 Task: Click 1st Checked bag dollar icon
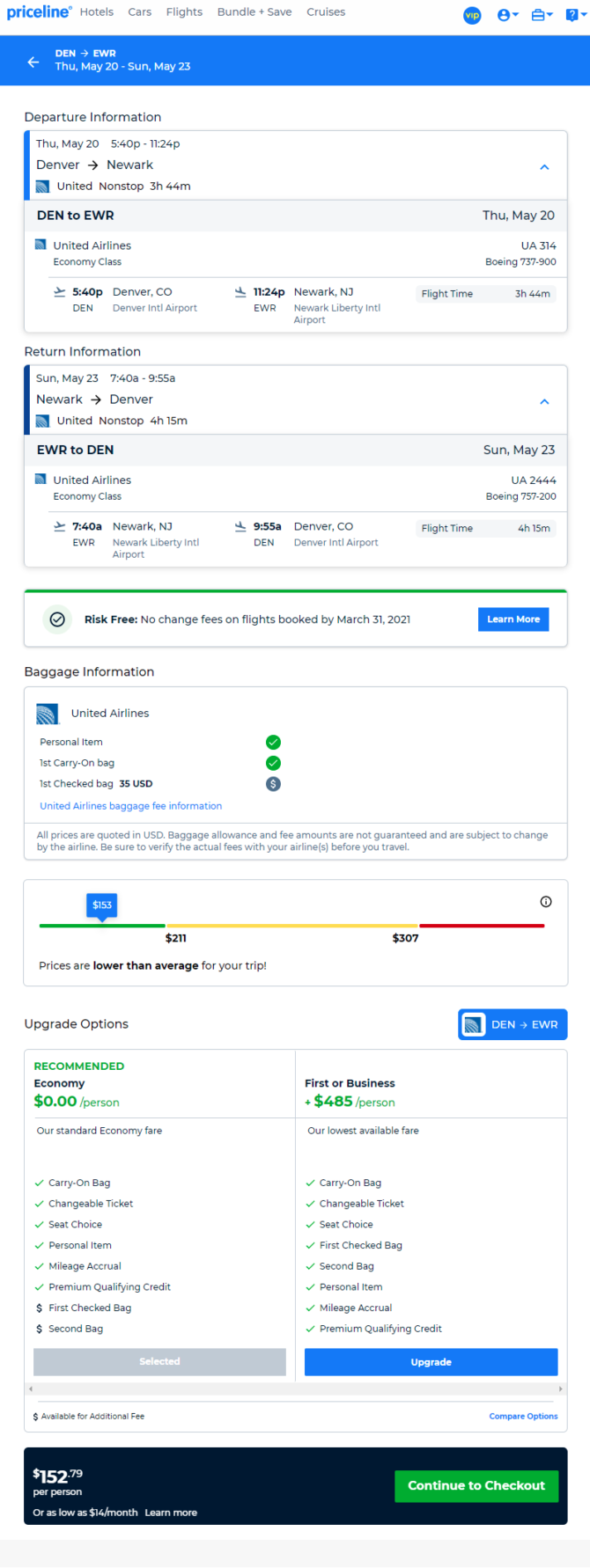coord(273,784)
